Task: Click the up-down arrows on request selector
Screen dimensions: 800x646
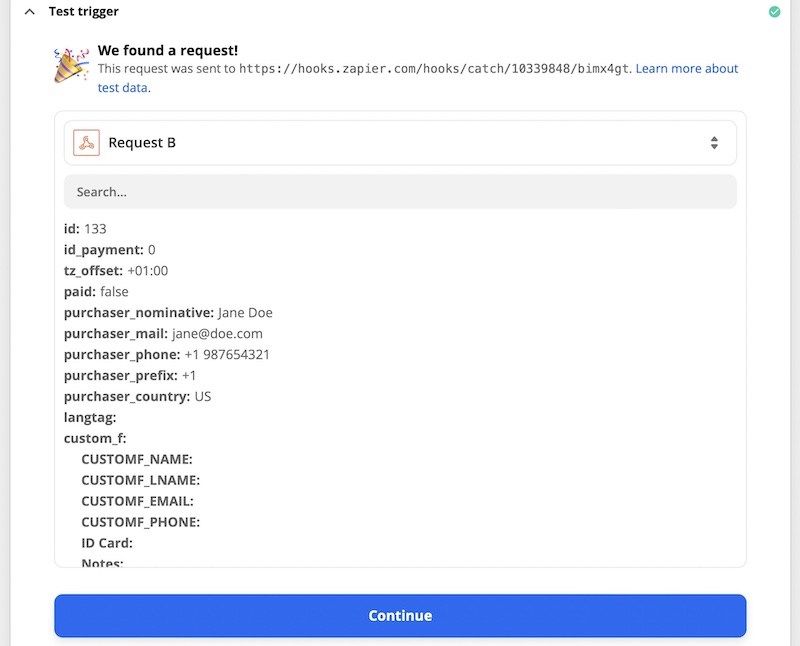Action: pyautogui.click(x=714, y=142)
